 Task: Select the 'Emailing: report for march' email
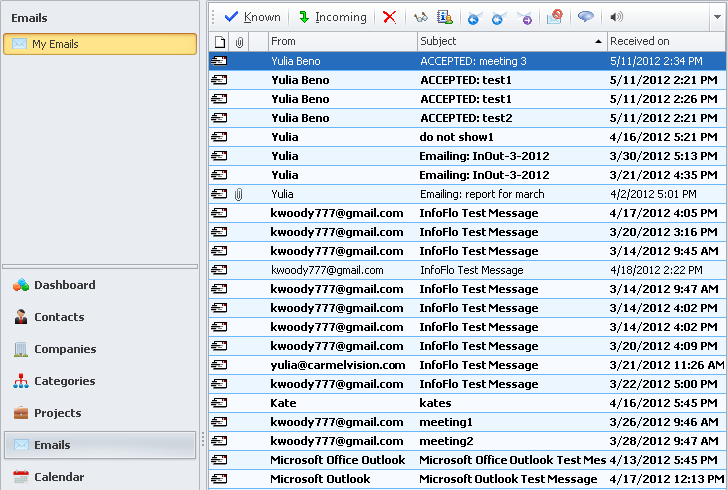pos(481,194)
